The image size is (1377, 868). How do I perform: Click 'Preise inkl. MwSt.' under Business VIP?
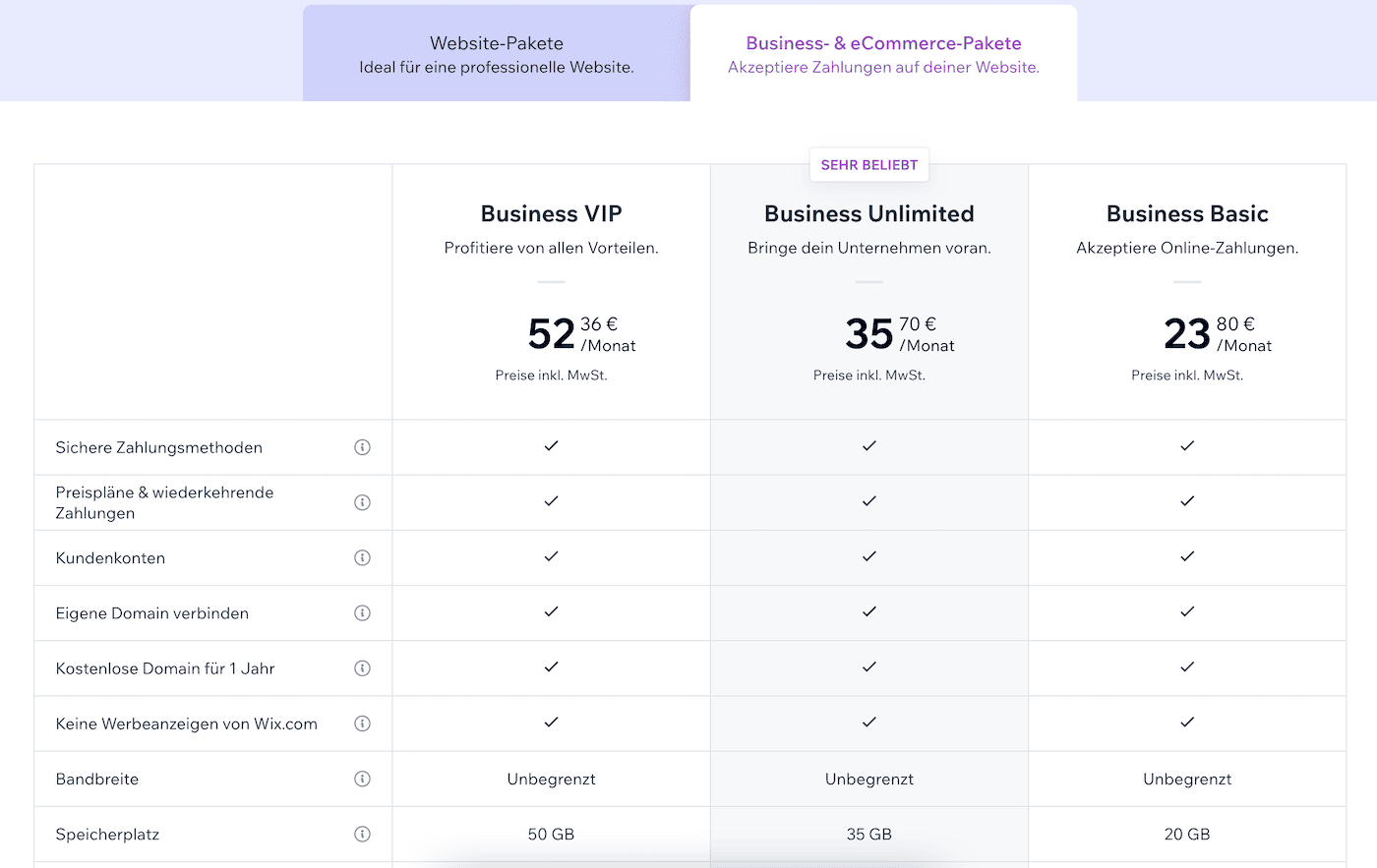click(x=551, y=376)
